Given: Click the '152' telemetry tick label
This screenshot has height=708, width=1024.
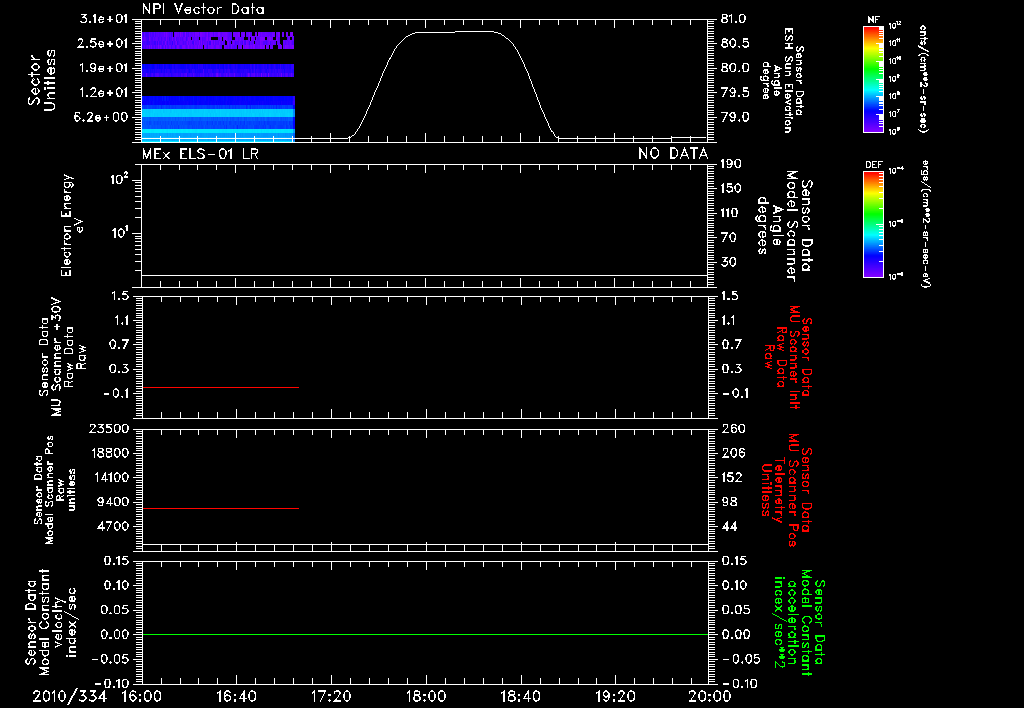Looking at the screenshot, I should [x=733, y=477].
